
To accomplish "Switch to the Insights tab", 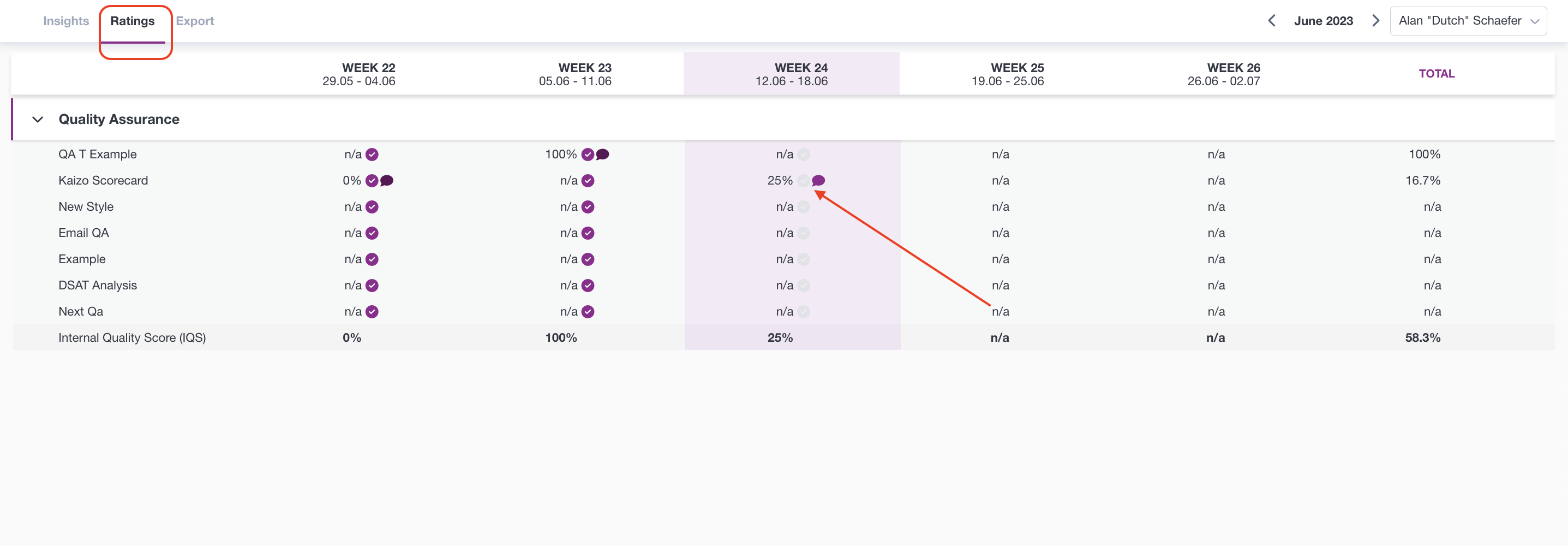I will [x=65, y=21].
